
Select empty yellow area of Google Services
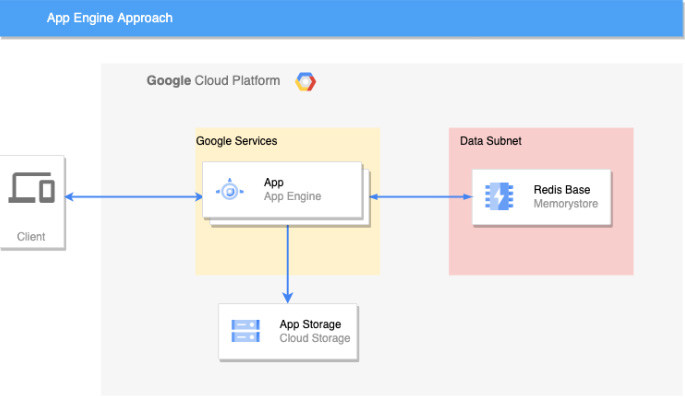[x=245, y=251]
